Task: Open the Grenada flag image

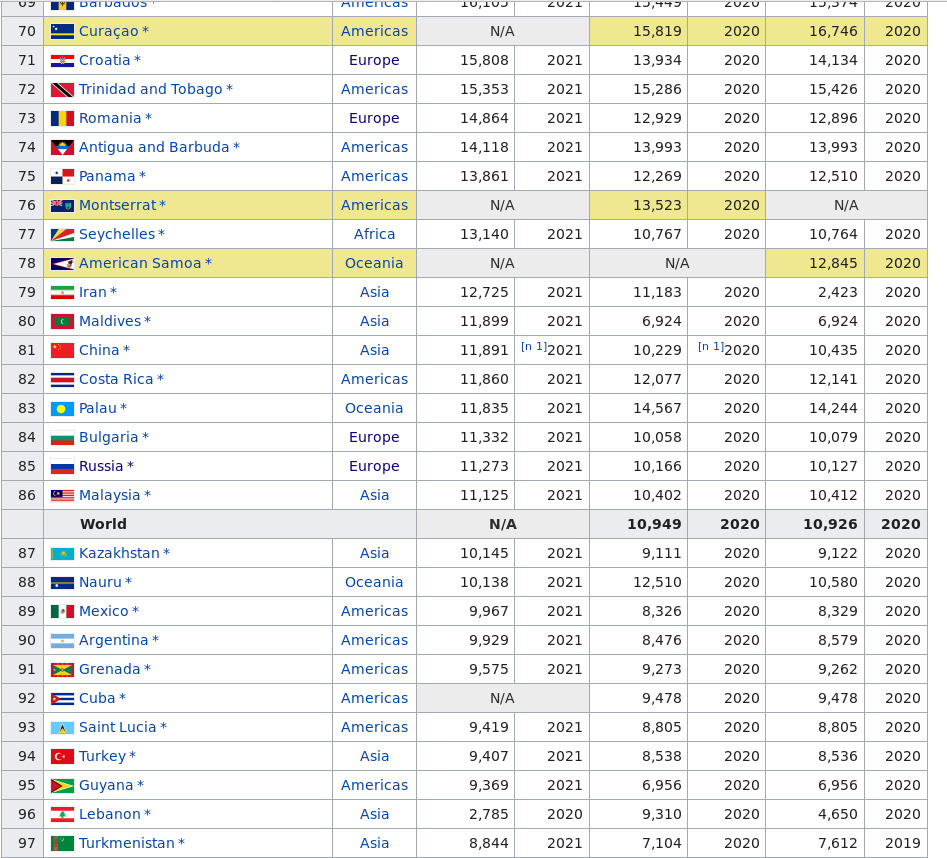Action: [x=62, y=669]
